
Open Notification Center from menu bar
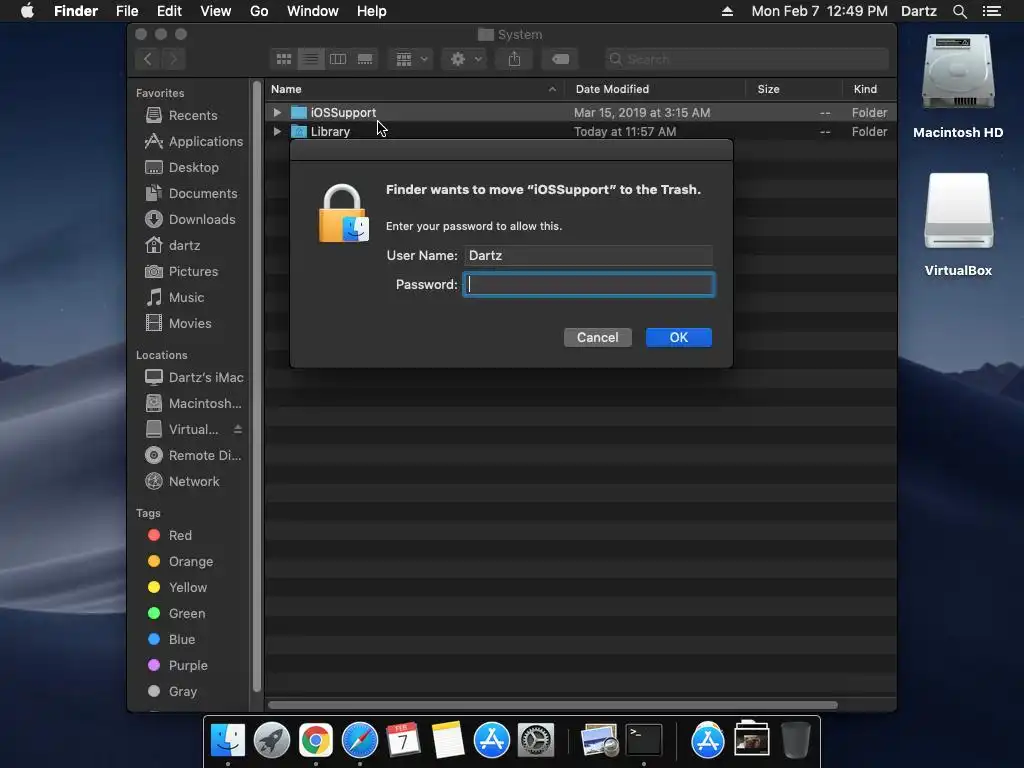(x=991, y=11)
